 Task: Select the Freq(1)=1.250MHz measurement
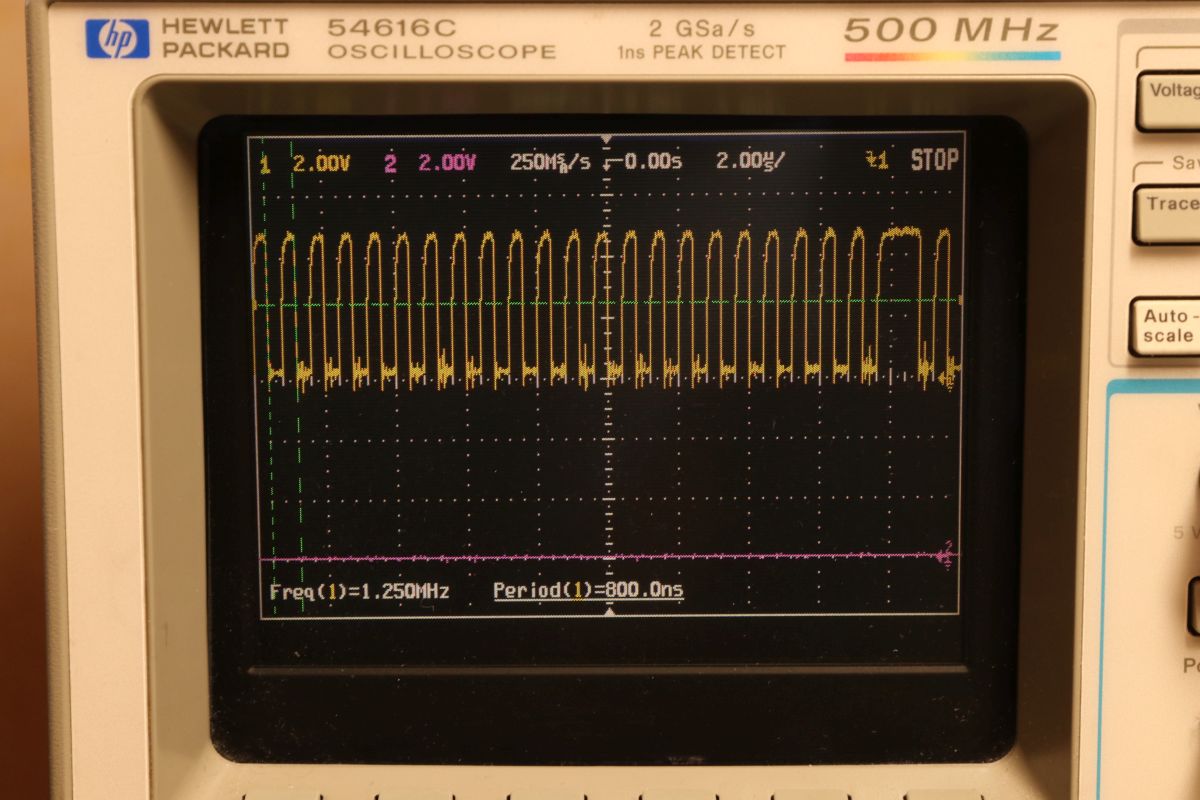tap(359, 592)
